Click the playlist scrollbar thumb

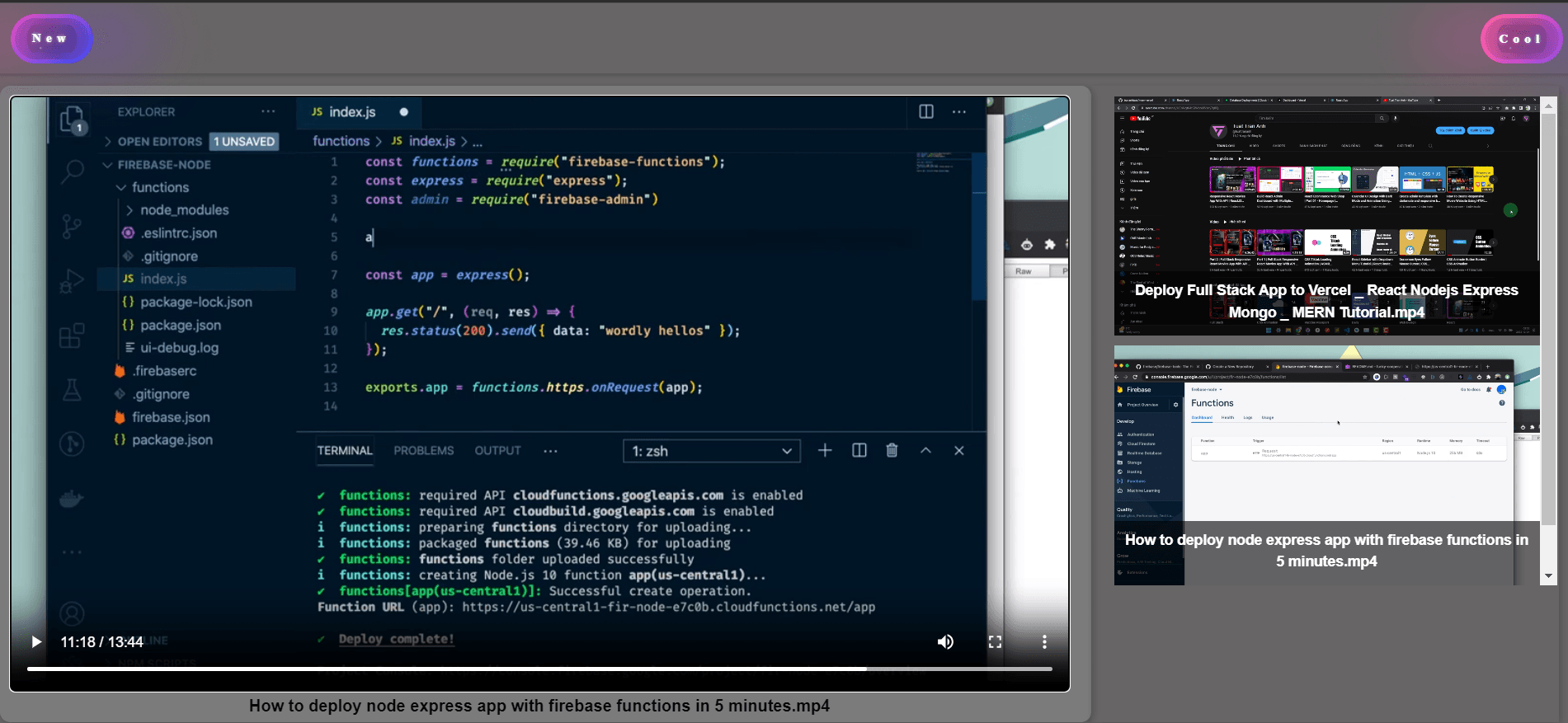1548,319
